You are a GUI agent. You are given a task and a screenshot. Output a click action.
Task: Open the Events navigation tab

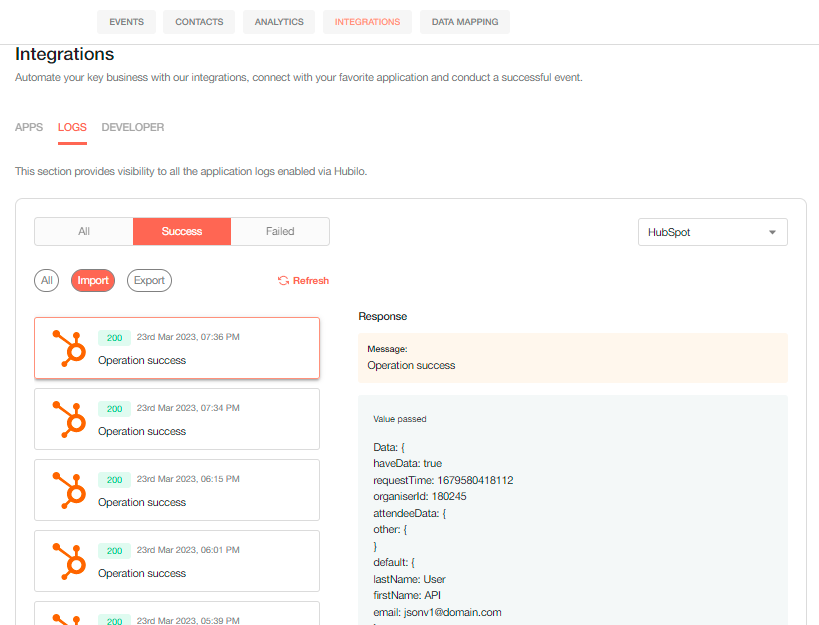pos(126,22)
